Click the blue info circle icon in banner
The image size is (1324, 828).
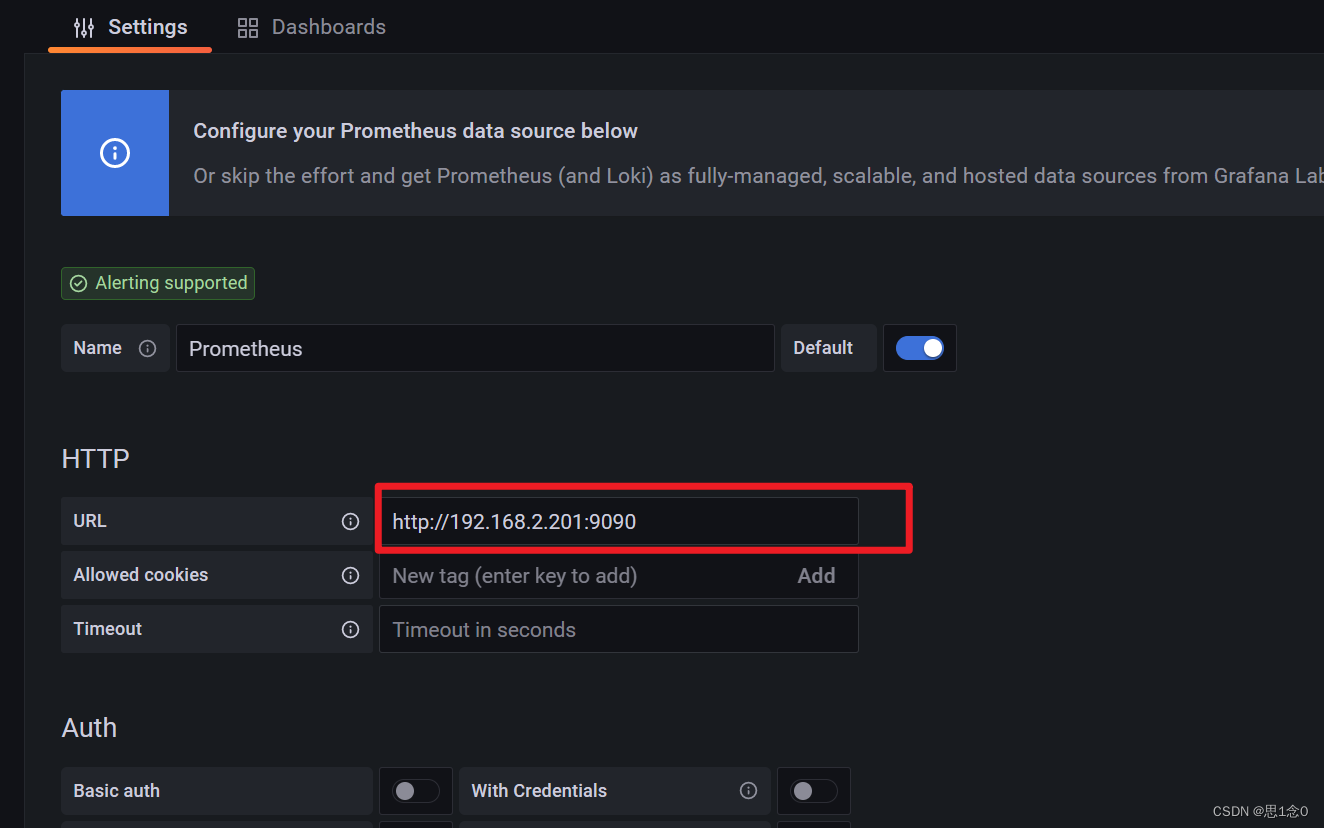tap(115, 153)
